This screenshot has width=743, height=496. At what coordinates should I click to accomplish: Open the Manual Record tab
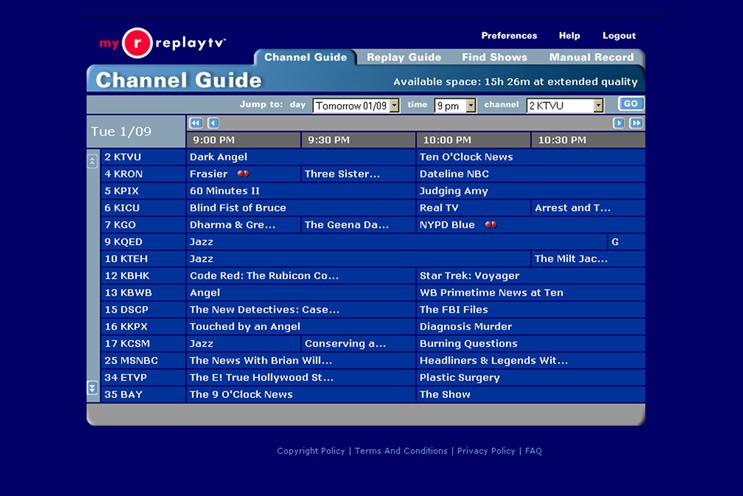(x=591, y=57)
